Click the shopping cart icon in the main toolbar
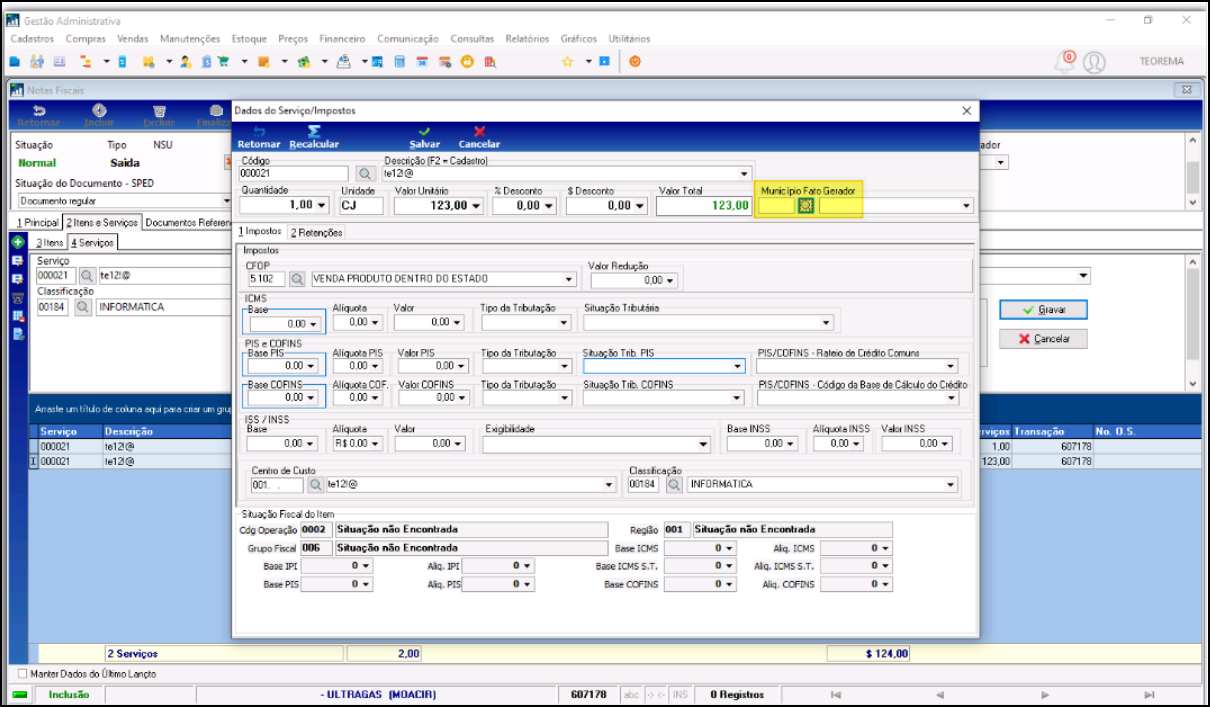Viewport: 1210px width, 707px height. [223, 62]
